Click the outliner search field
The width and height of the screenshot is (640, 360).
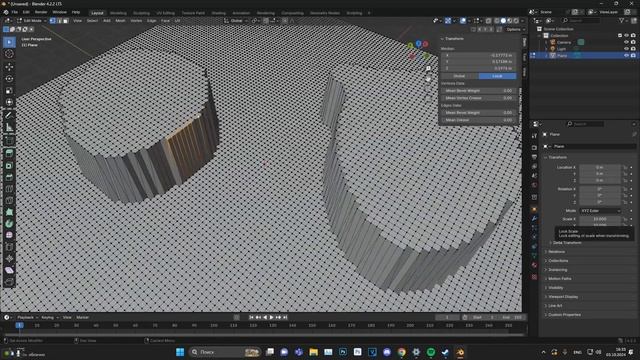(x=580, y=20)
